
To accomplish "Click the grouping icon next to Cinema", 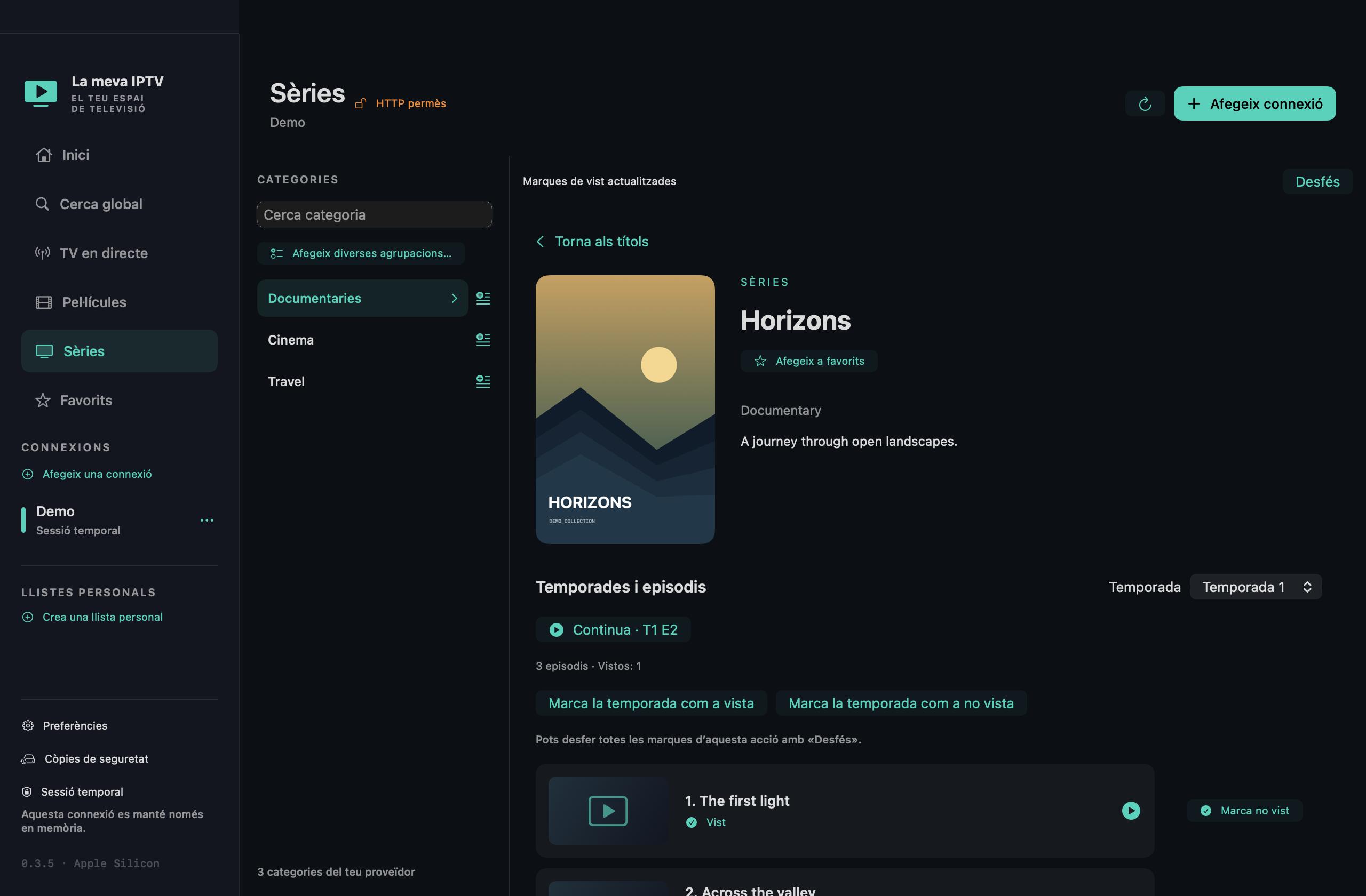I will (483, 340).
